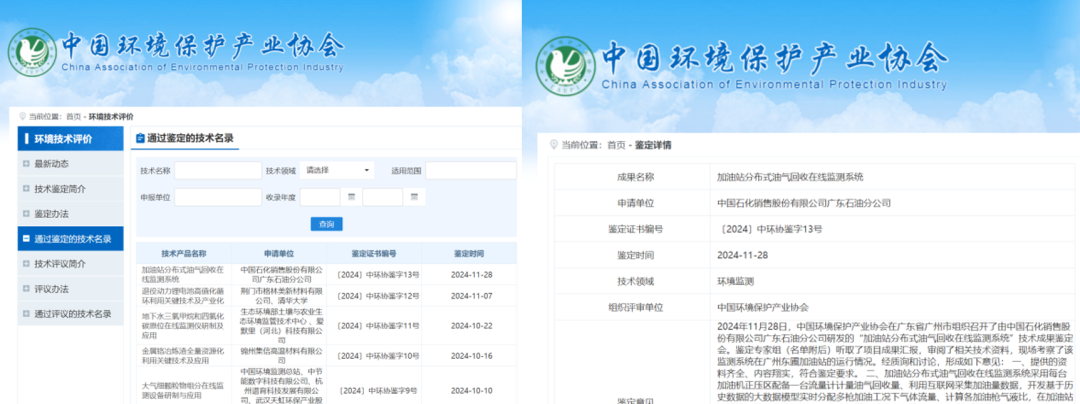This screenshot has width=1080, height=404.
Task: Click the 鉴定时间 column header
Action: point(469,253)
